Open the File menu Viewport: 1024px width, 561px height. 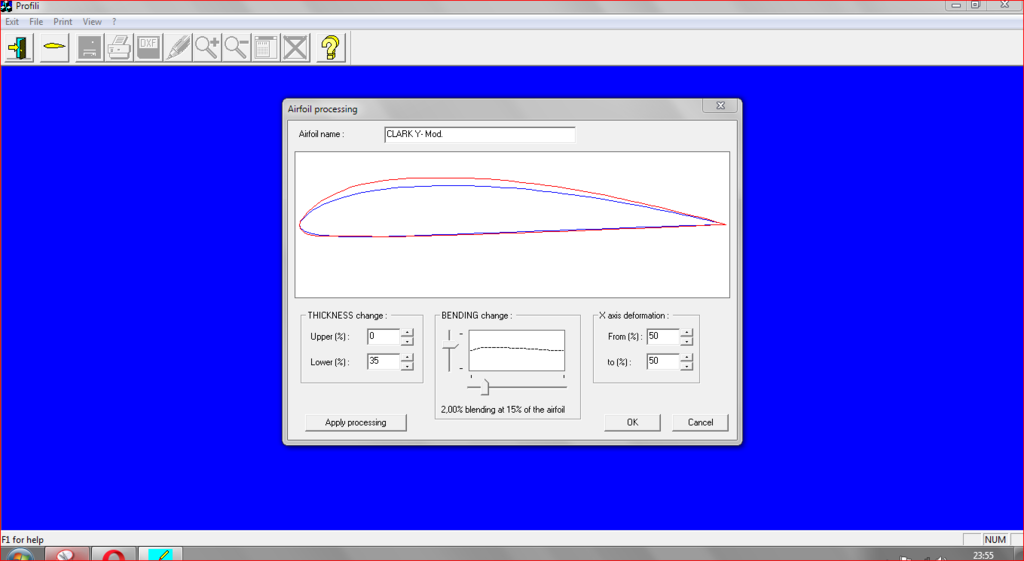[x=36, y=21]
